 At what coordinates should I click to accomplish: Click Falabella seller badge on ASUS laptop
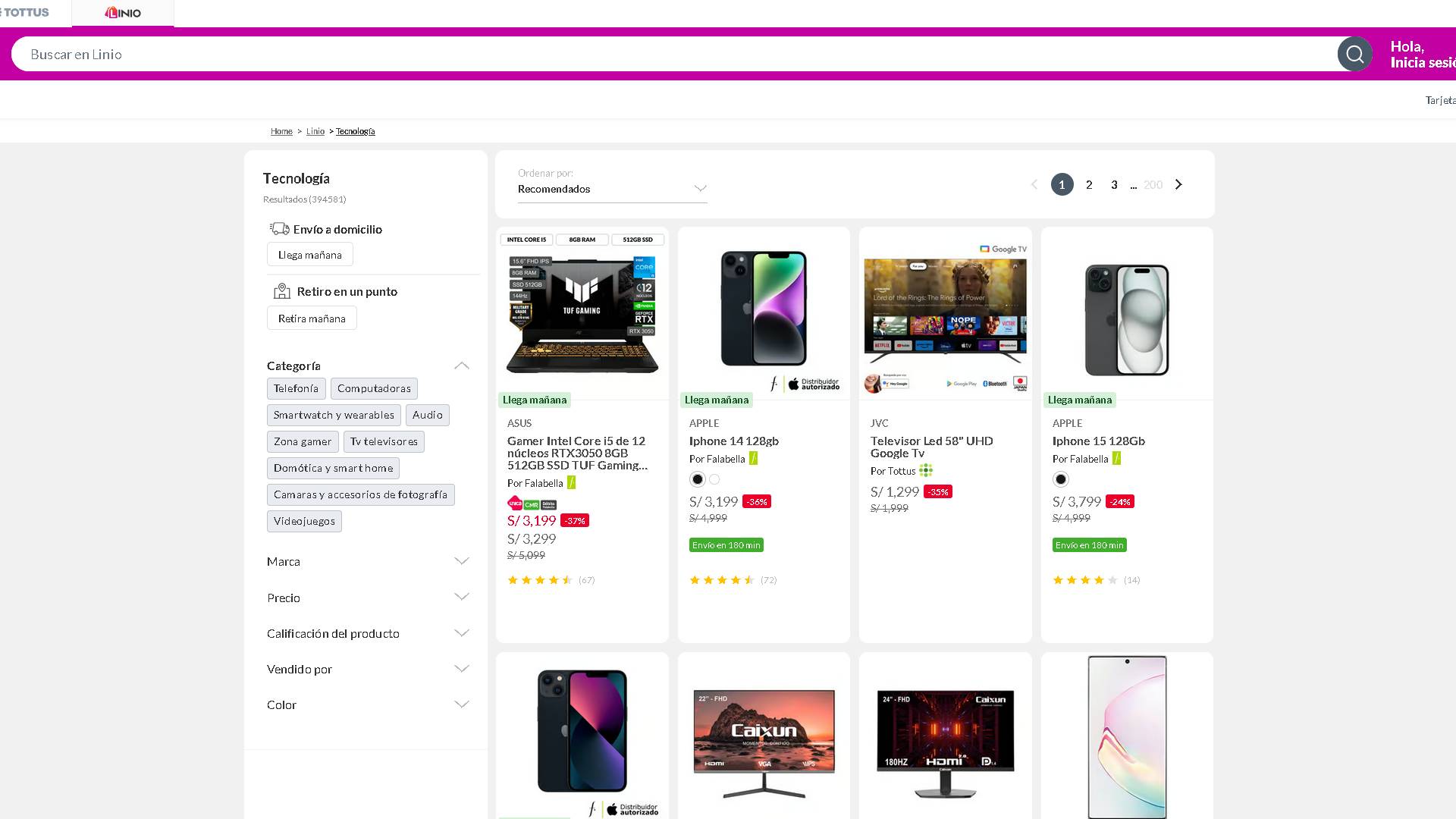click(571, 482)
